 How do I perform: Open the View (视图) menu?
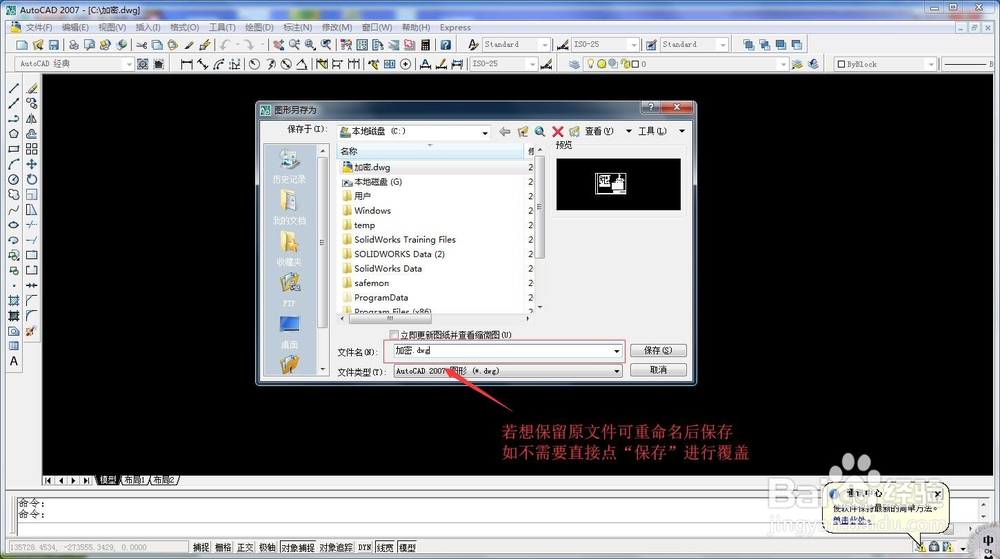pyautogui.click(x=112, y=27)
